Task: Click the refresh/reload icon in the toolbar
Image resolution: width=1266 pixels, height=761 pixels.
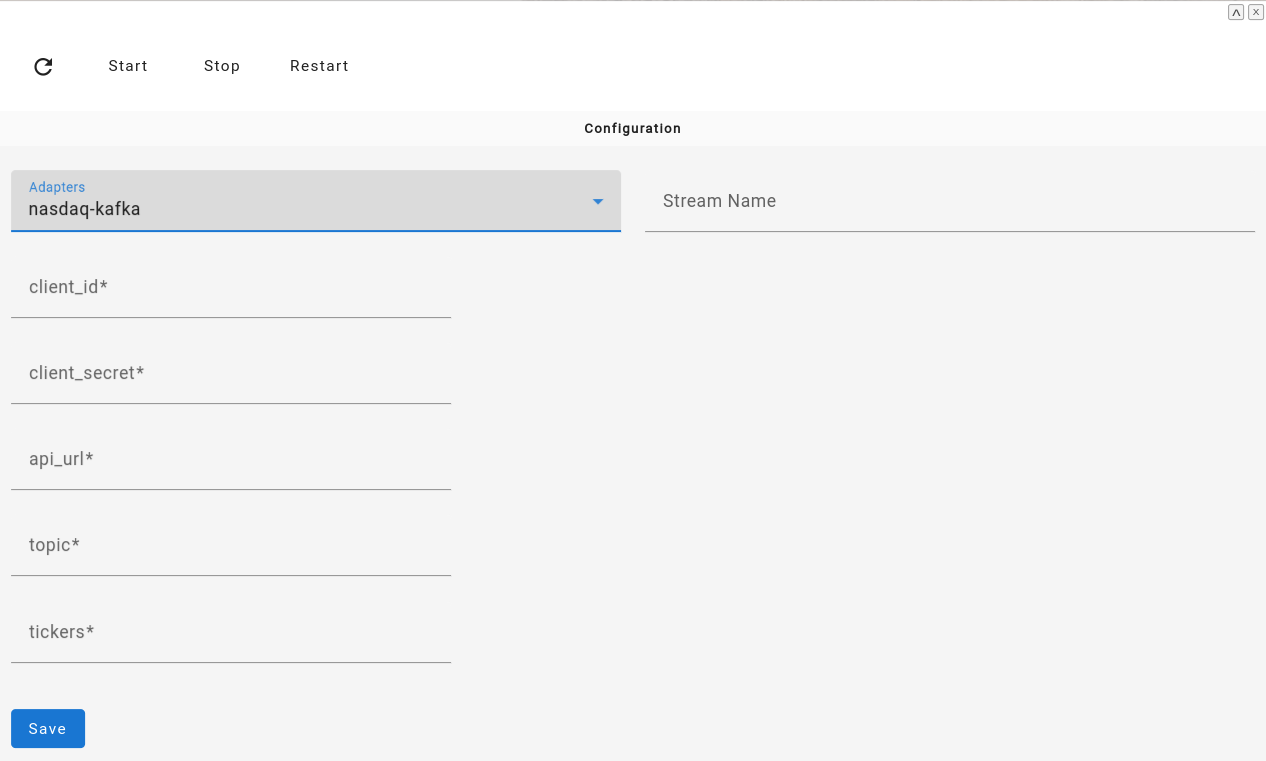Action: coord(43,66)
